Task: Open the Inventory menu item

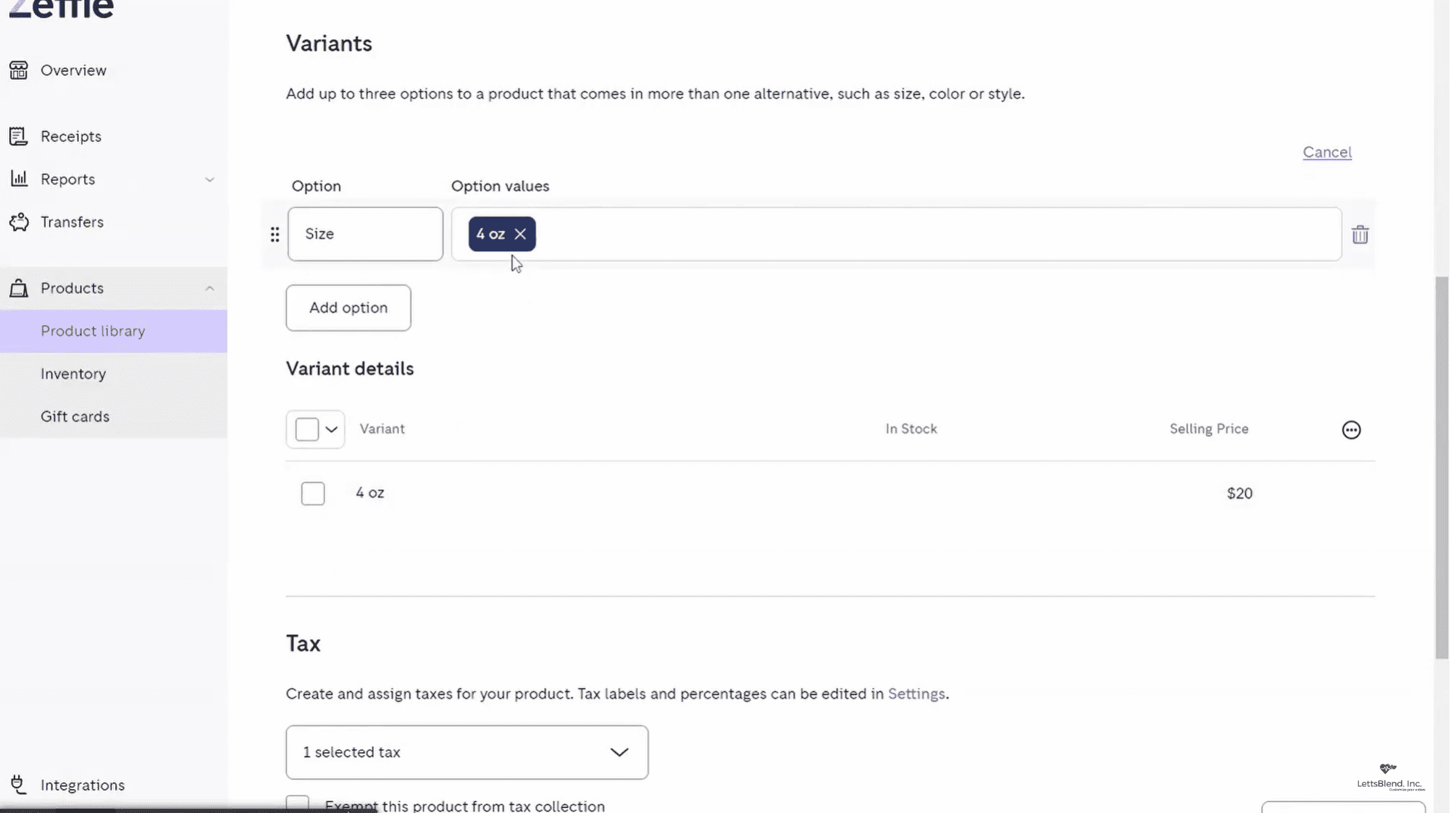Action: (73, 374)
